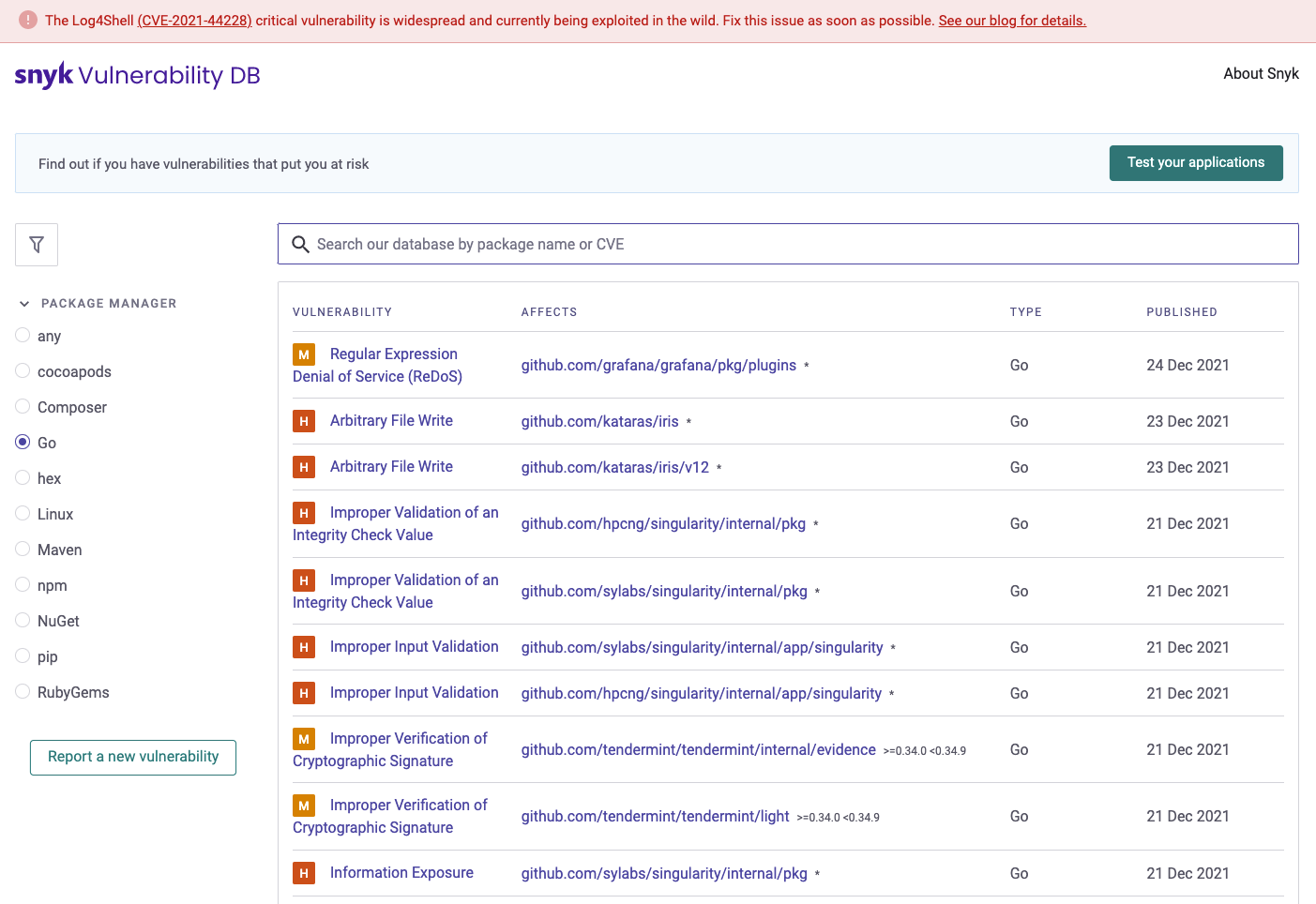
Task: Open the CVE-2021-44228 link in banner
Action: click(194, 21)
